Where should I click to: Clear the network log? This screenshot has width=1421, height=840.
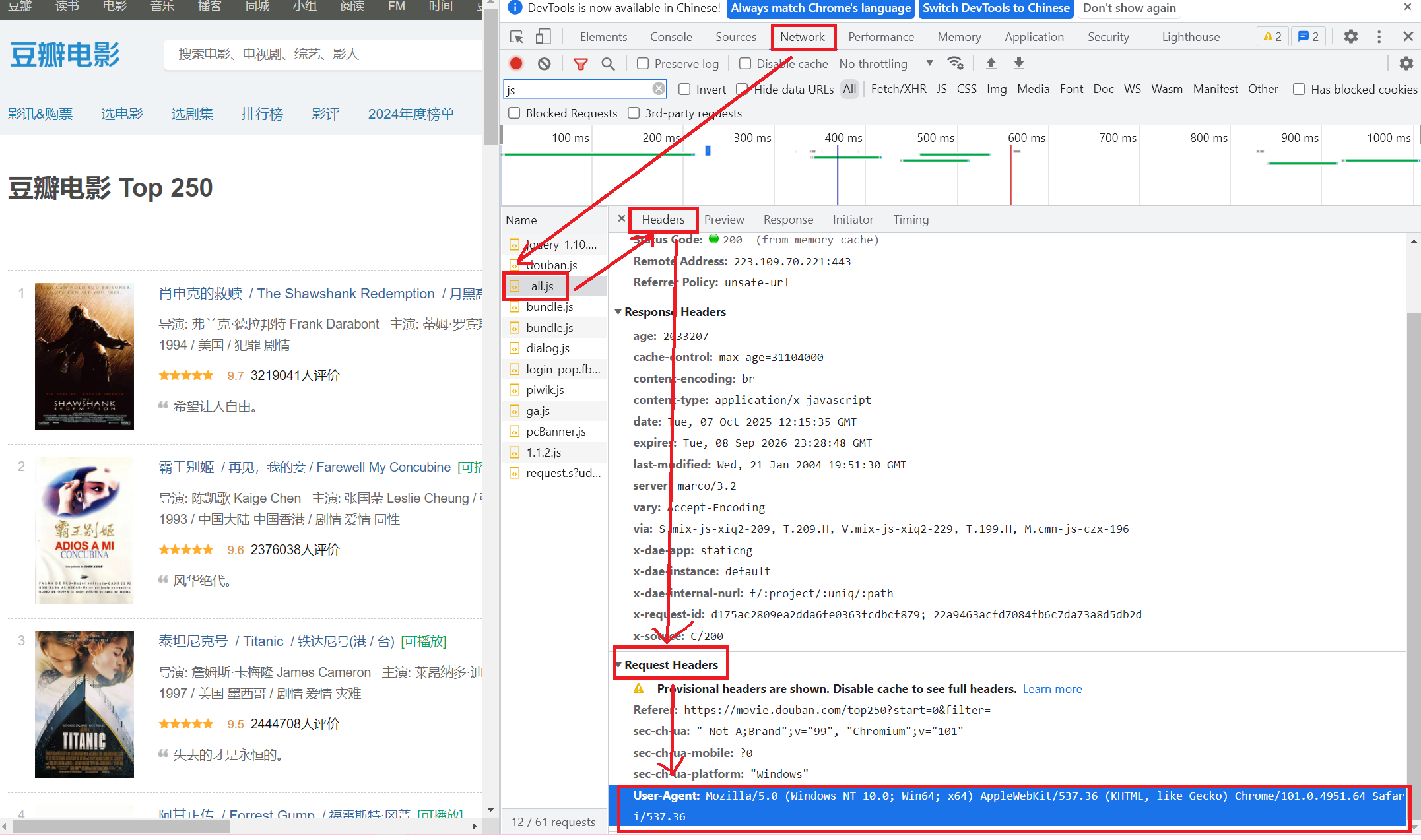click(544, 64)
